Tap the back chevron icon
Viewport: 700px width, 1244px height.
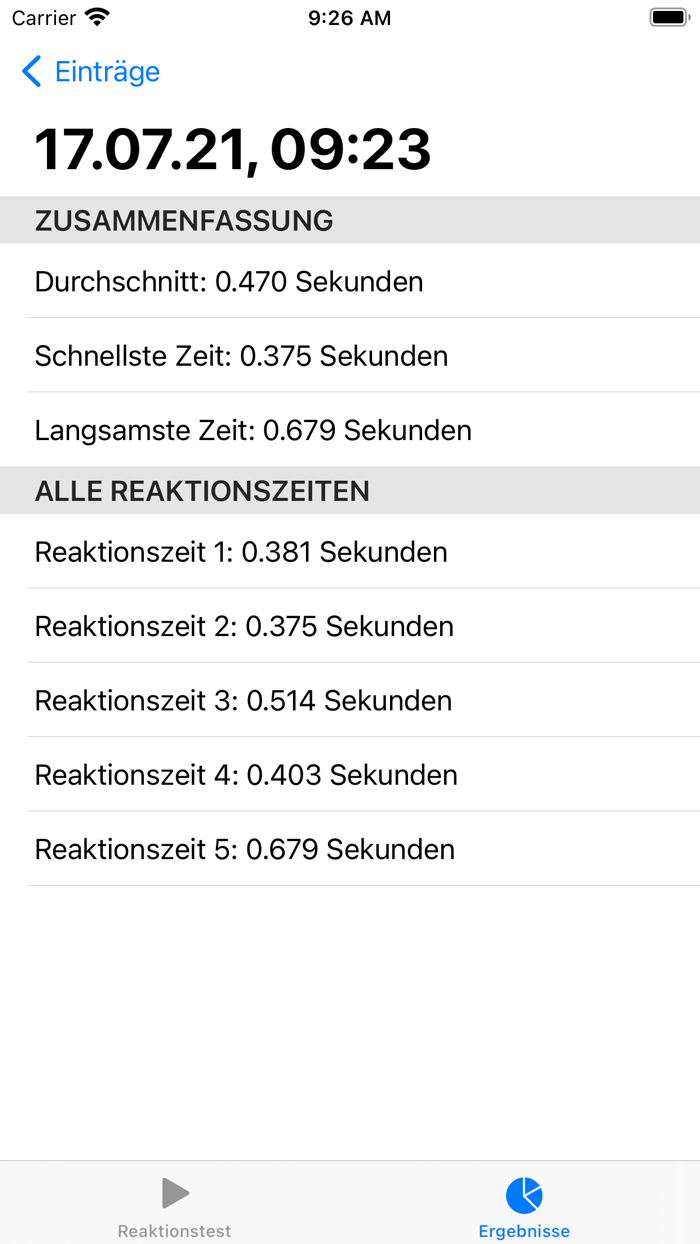point(32,72)
